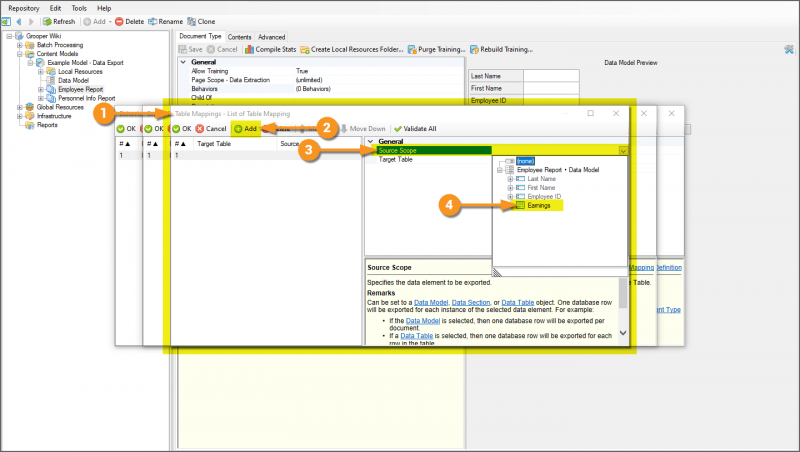Click the back navigation arrow icon

tap(19, 21)
